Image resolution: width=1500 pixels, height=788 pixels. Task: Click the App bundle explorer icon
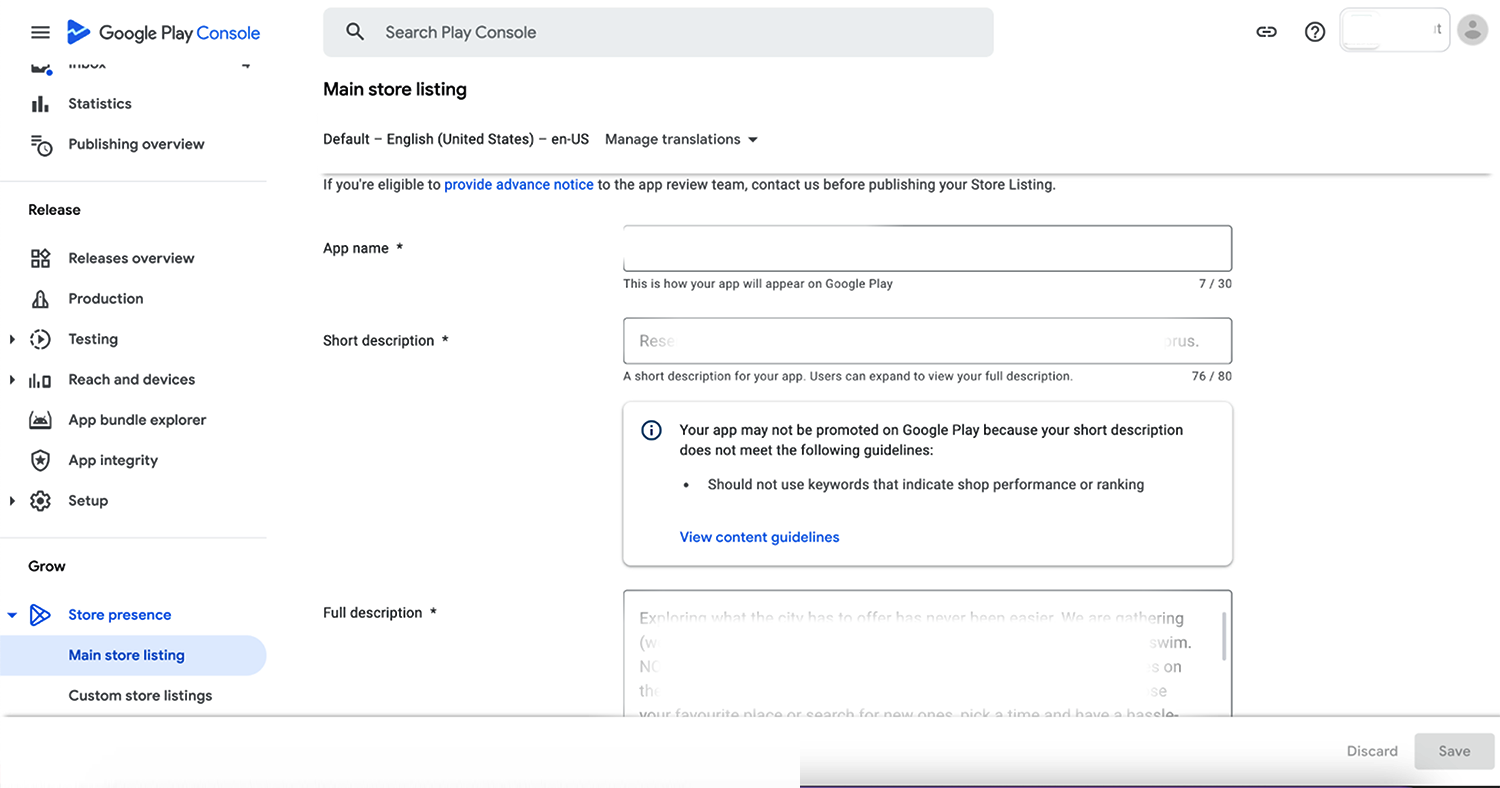40,420
